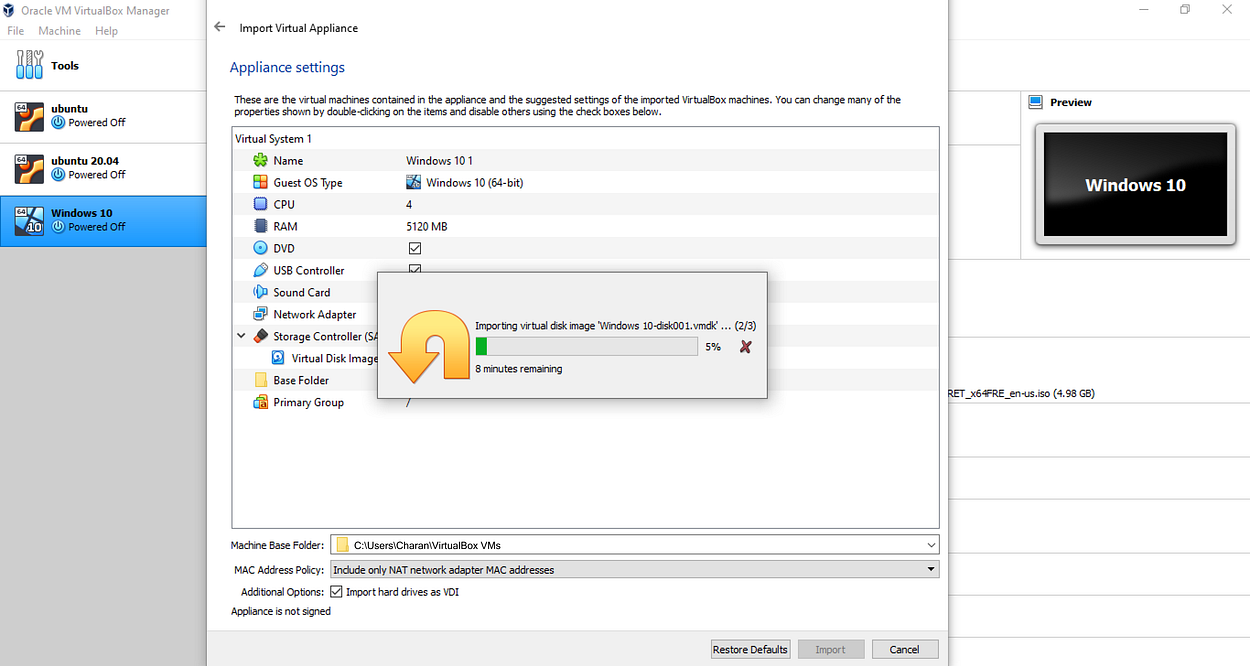This screenshot has width=1250, height=666.
Task: Click the RAM memory icon
Action: pyautogui.click(x=260, y=226)
